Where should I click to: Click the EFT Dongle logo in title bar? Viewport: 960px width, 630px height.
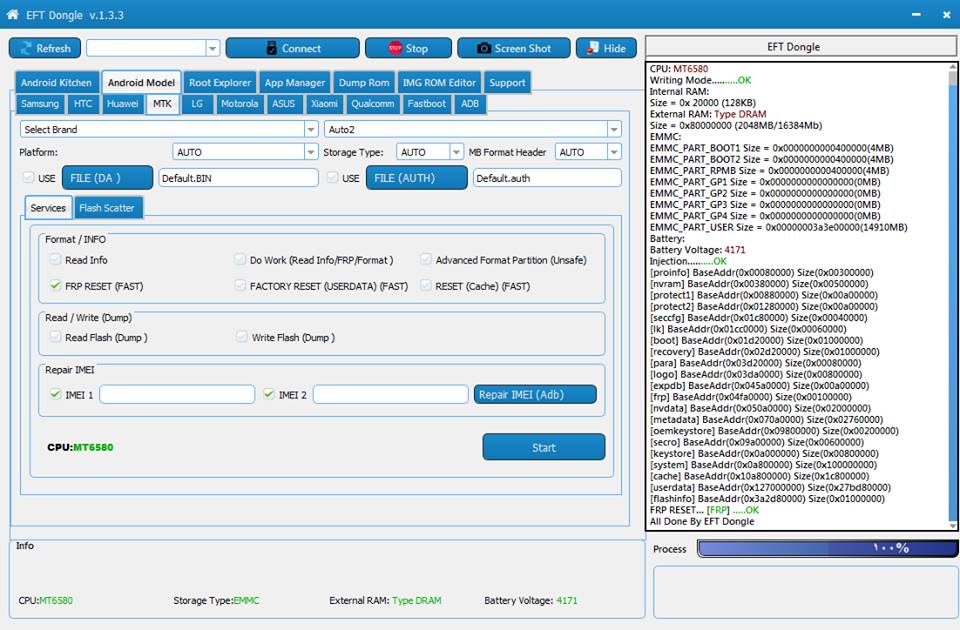(13, 15)
